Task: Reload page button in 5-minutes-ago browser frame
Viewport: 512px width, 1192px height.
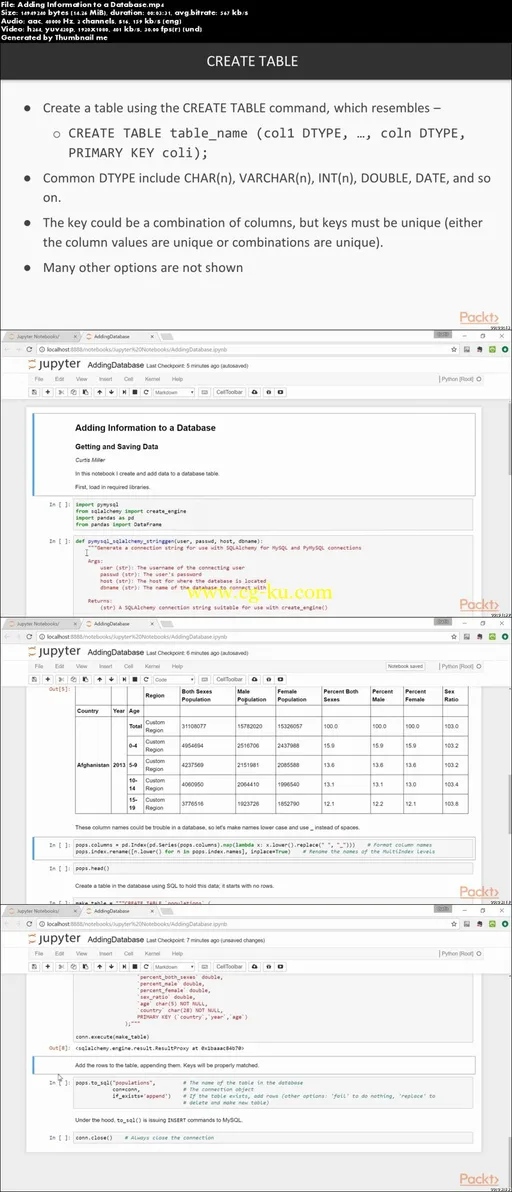Action: 30,349
